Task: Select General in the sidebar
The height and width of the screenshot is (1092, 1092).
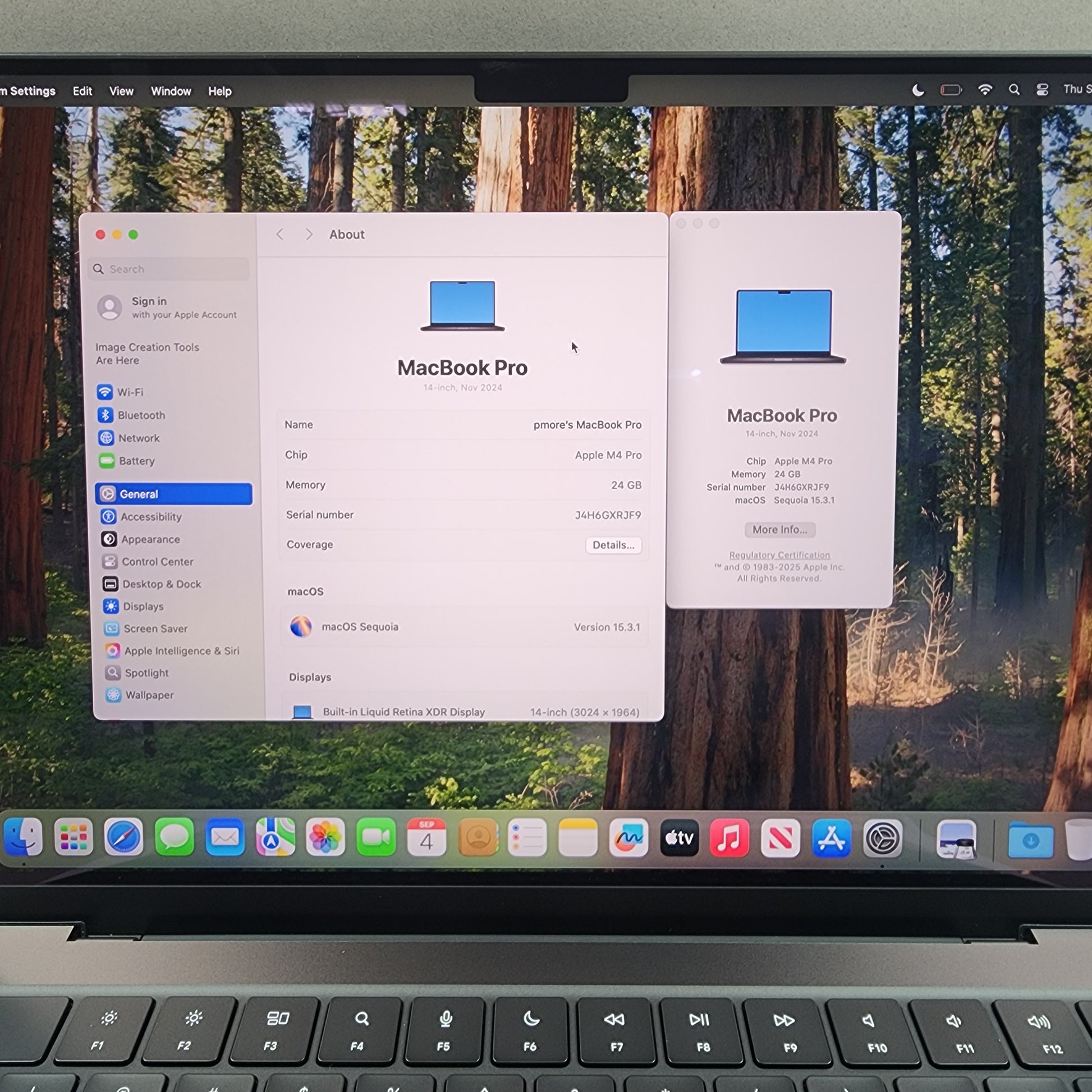Action: 173,494
